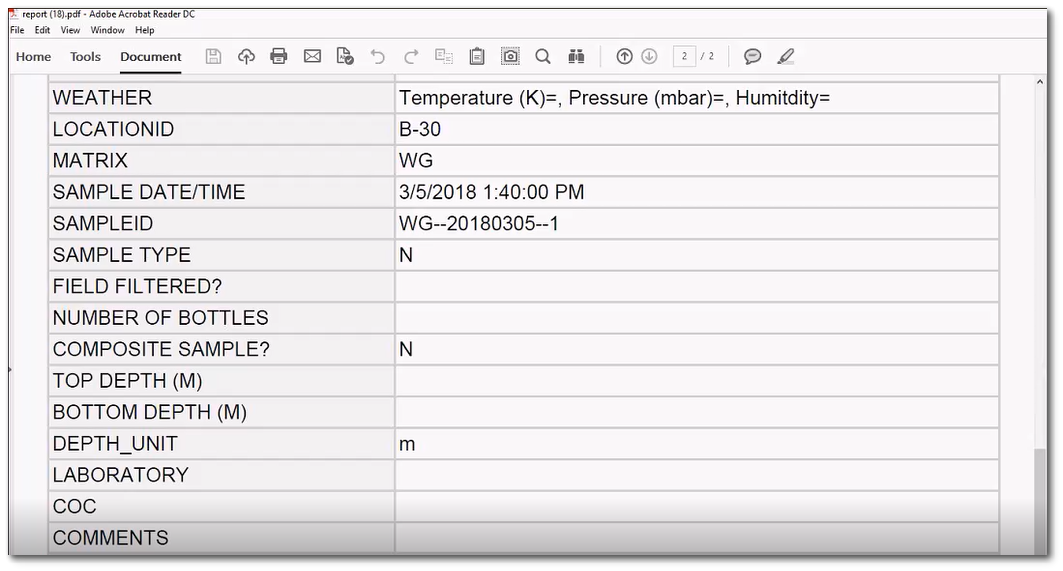Go to the next page down arrow
This screenshot has width=1063, height=571.
(x=649, y=57)
